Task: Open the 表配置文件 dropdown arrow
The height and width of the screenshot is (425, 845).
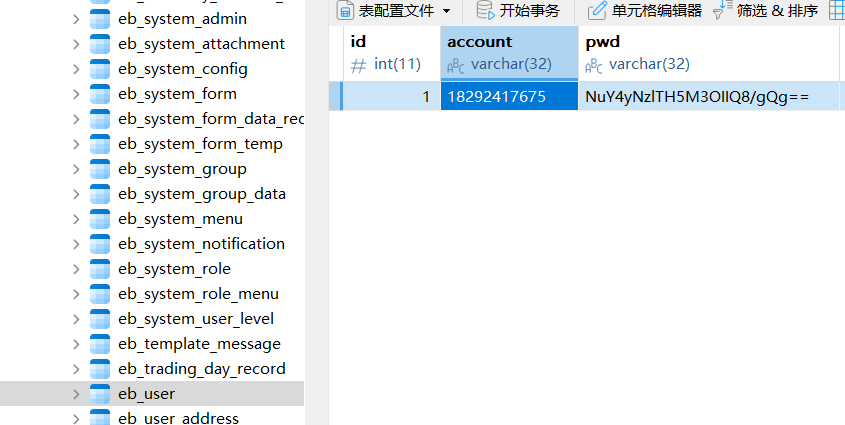Action: [446, 11]
